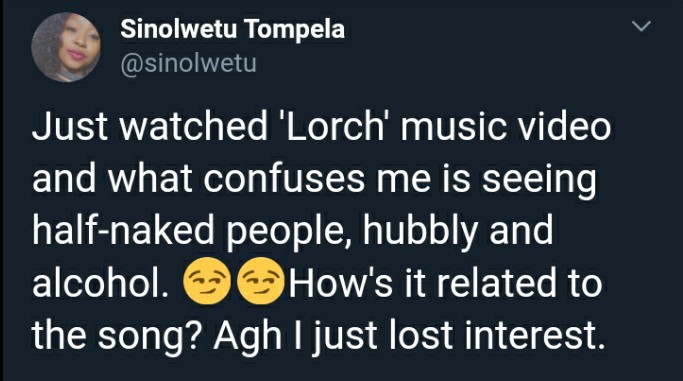The width and height of the screenshot is (683, 381).
Task: Click the word "people," in the tweet
Action: [x=289, y=232]
